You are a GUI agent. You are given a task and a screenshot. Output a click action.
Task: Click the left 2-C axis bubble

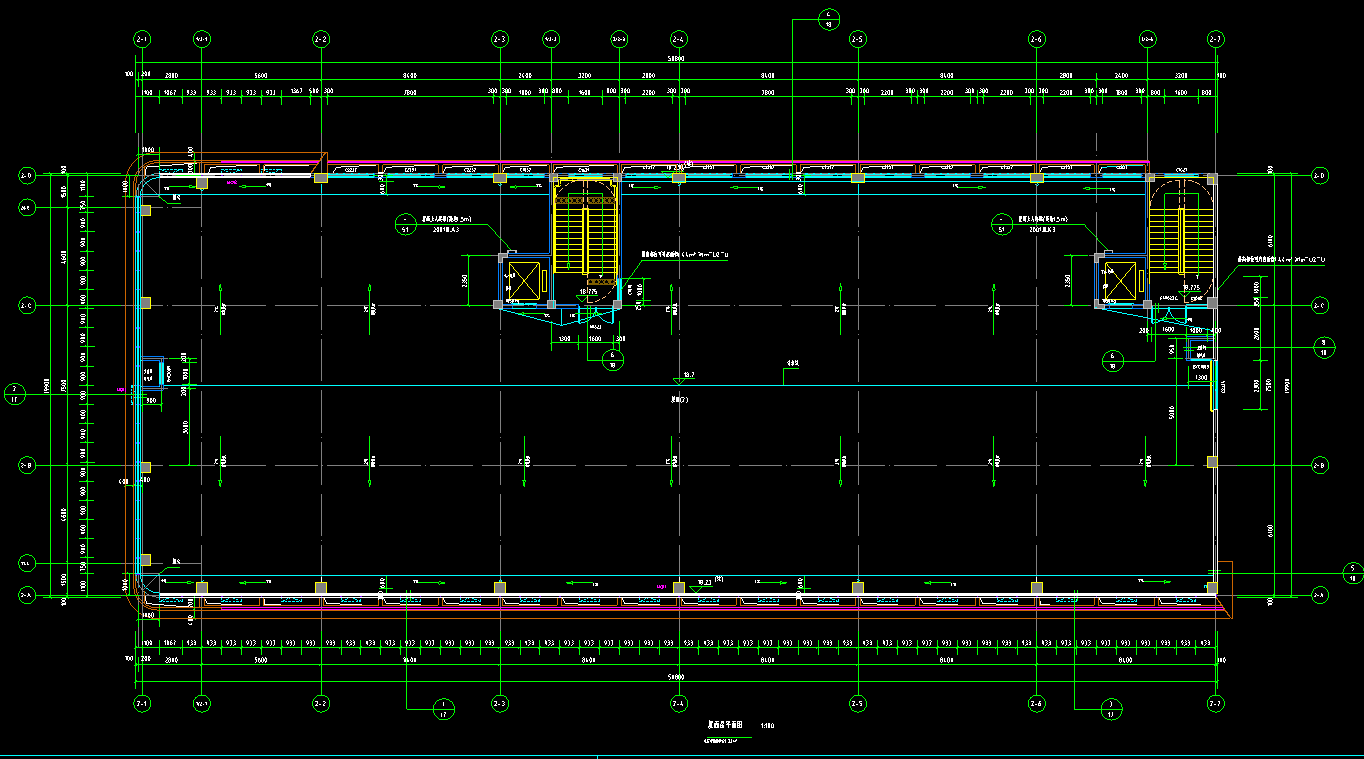tap(27, 304)
